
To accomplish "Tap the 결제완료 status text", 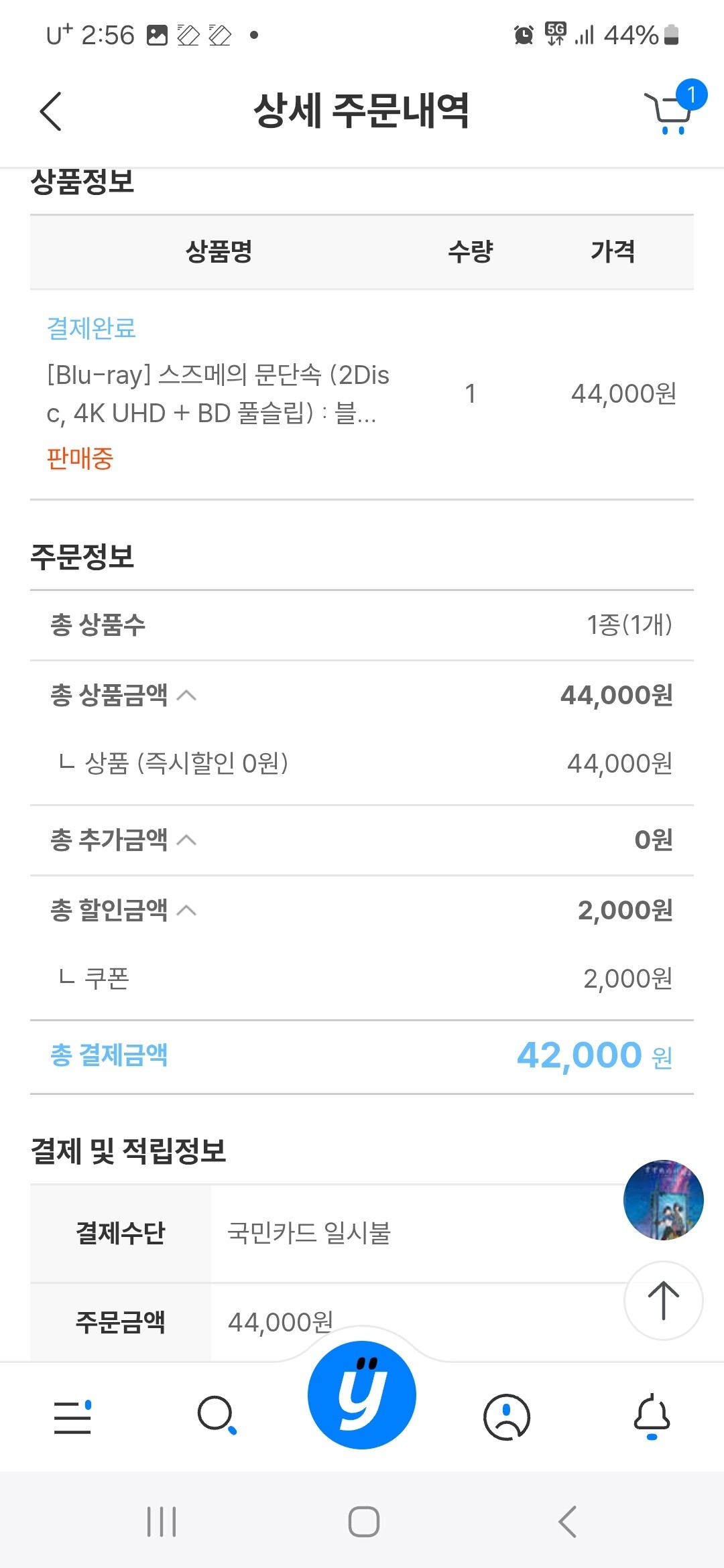I will pyautogui.click(x=92, y=328).
